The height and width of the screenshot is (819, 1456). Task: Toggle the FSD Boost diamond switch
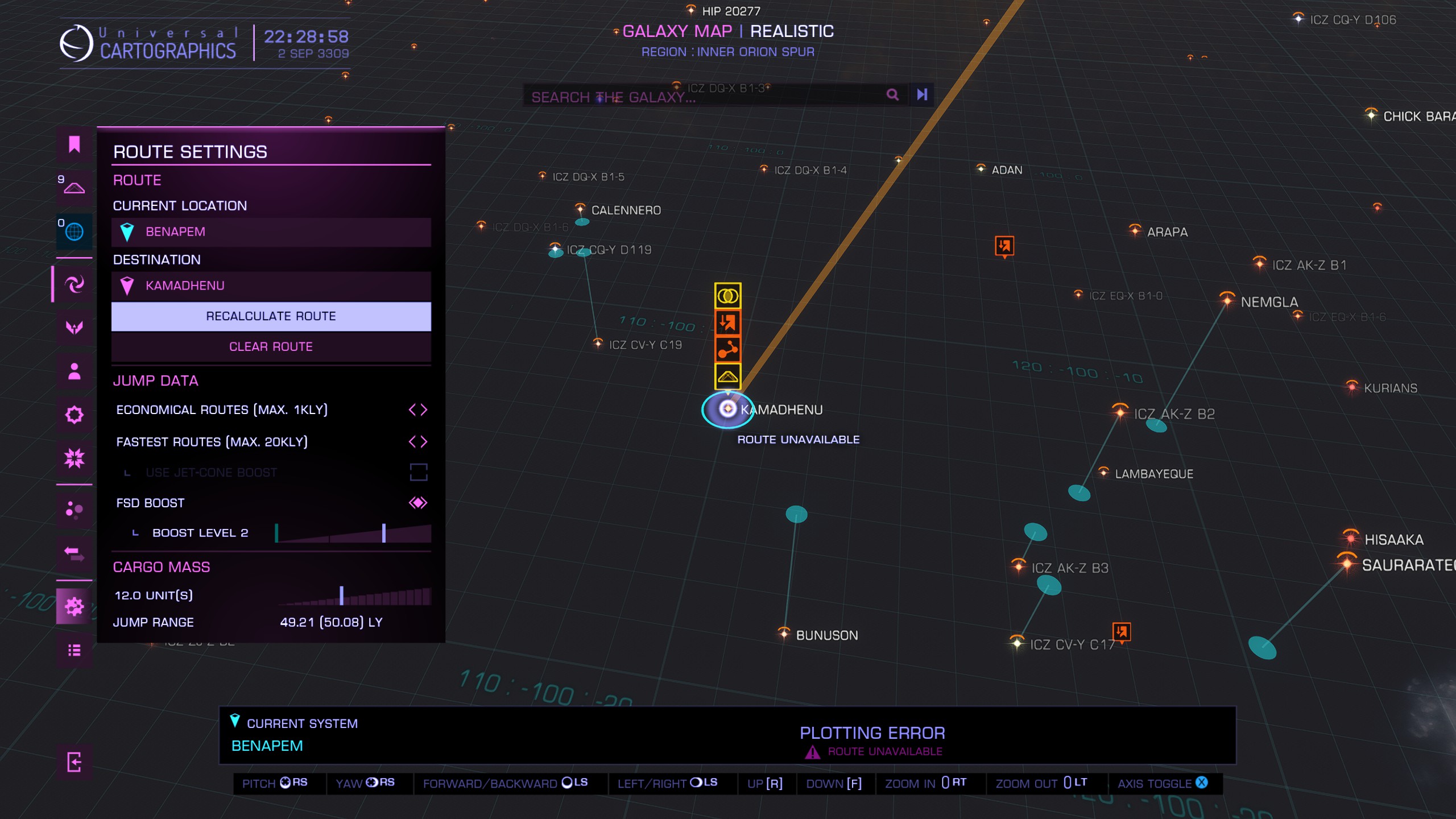[x=418, y=503]
